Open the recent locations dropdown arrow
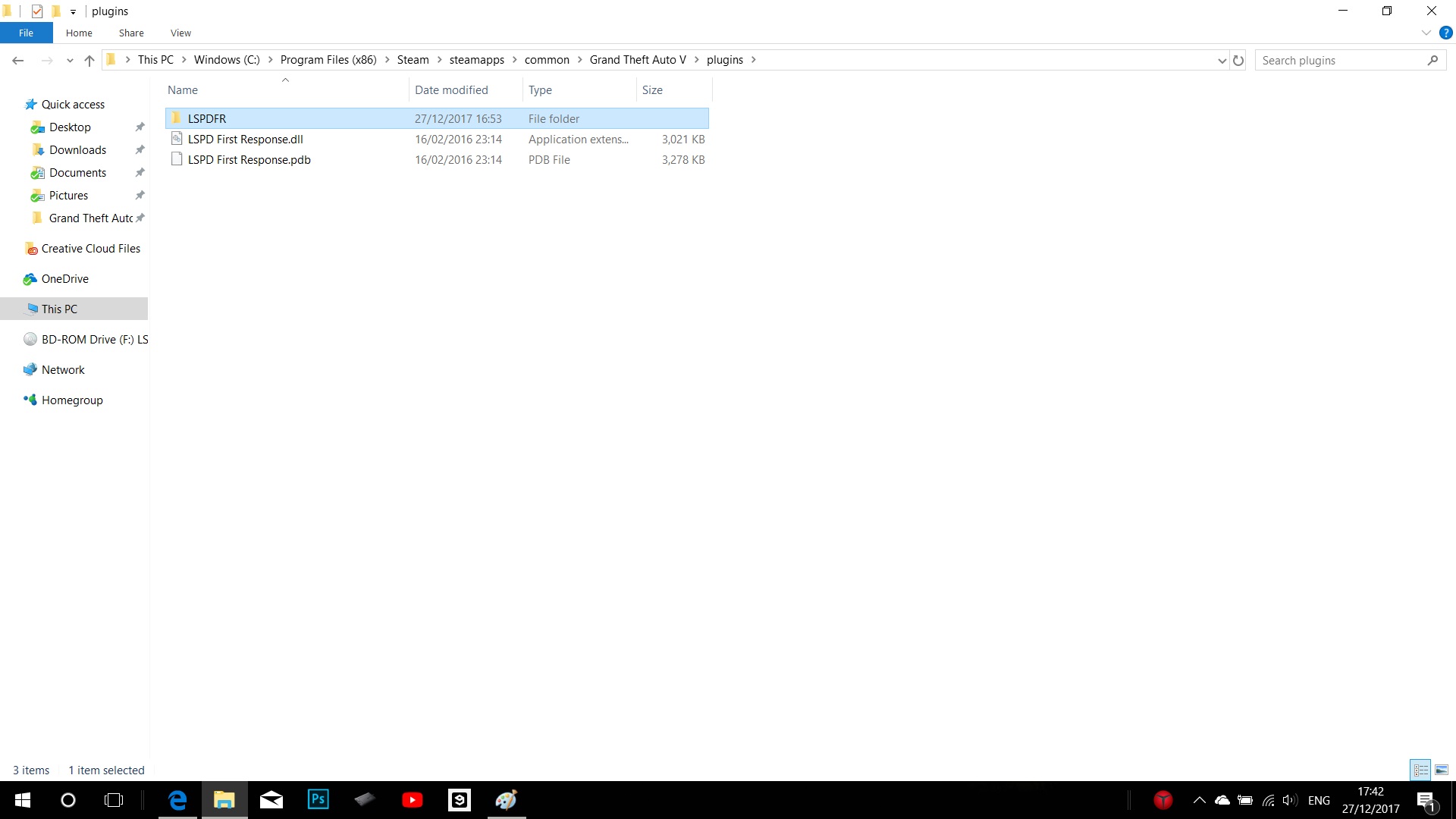1456x819 pixels. tap(70, 61)
